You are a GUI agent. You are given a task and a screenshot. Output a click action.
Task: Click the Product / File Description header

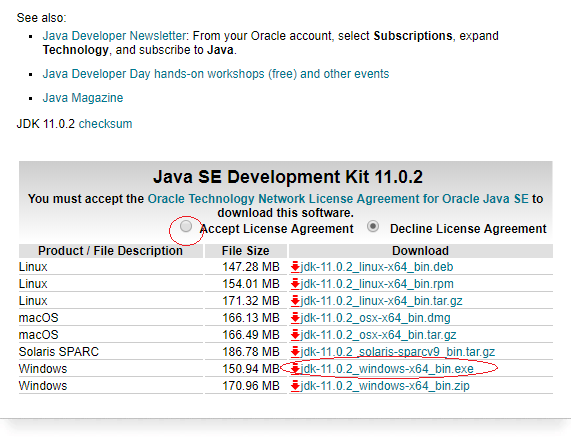point(110,251)
